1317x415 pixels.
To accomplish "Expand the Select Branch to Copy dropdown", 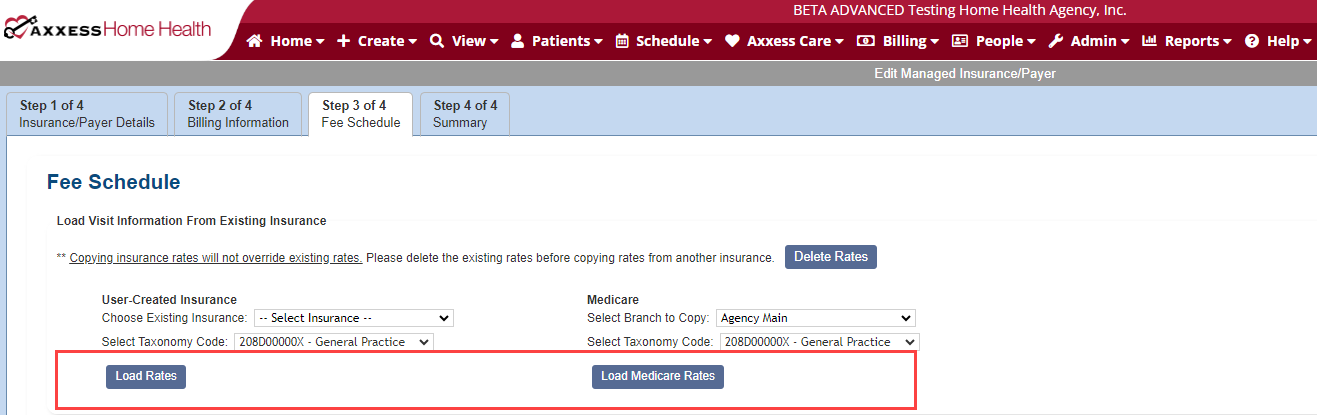I will 816,318.
